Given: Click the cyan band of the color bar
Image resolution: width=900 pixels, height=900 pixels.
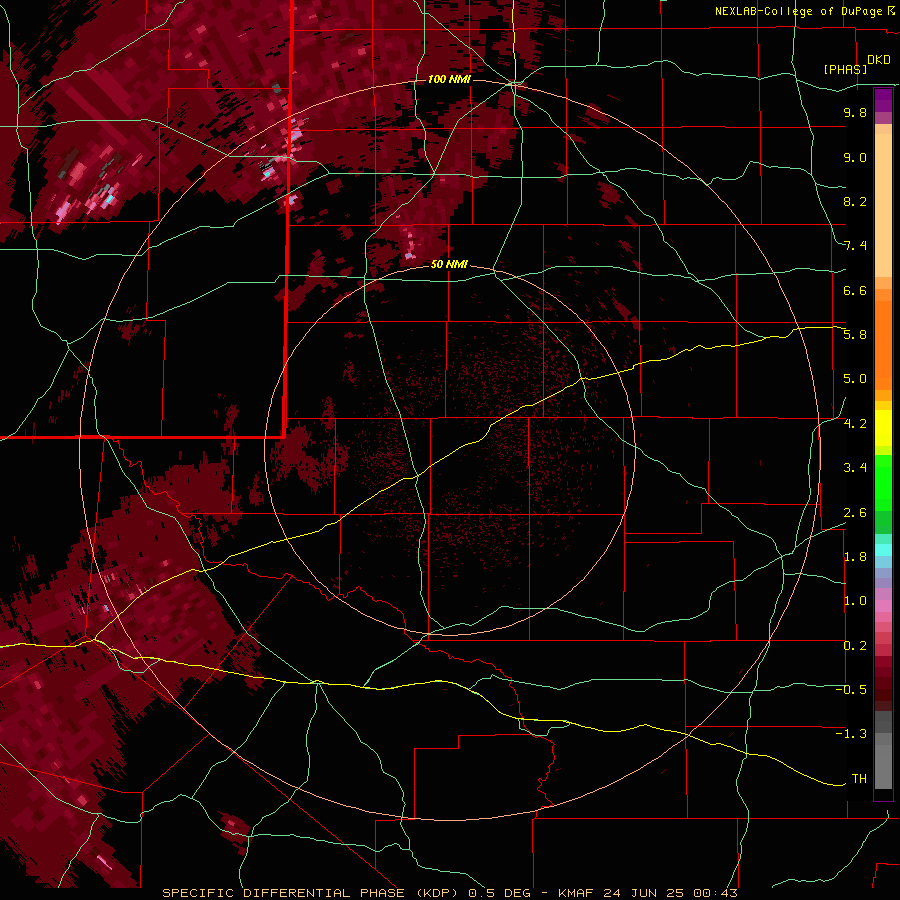Looking at the screenshot, I should 883,550.
